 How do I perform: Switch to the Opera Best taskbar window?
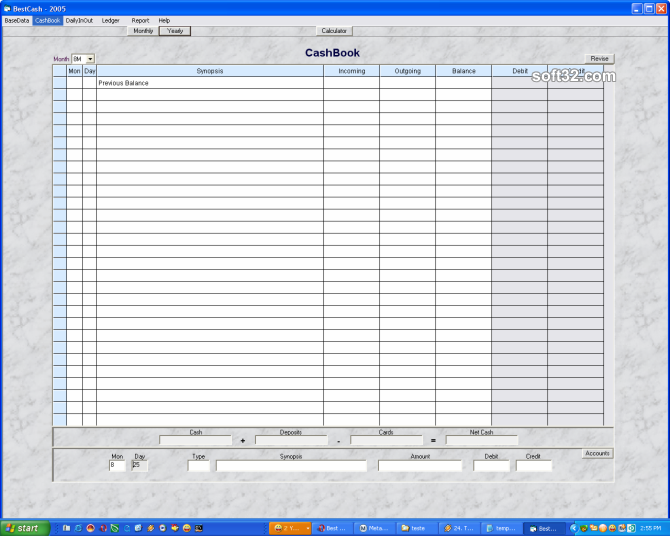(332, 528)
